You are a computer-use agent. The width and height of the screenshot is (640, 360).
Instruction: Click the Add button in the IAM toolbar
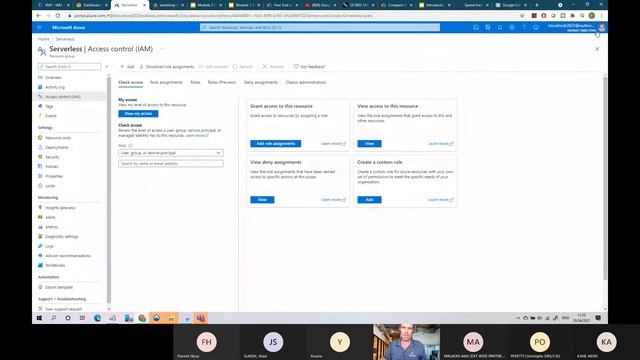coord(127,67)
